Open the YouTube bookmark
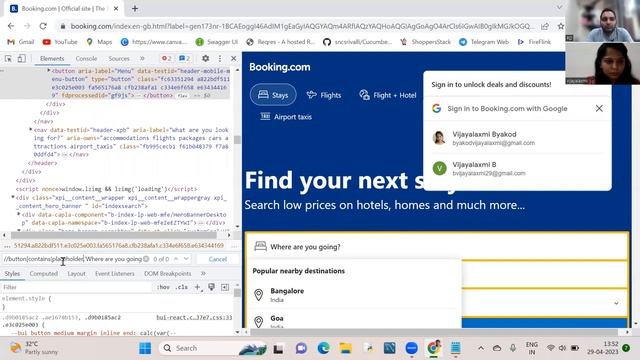This screenshot has width=640, height=360. pyautogui.click(x=60, y=42)
